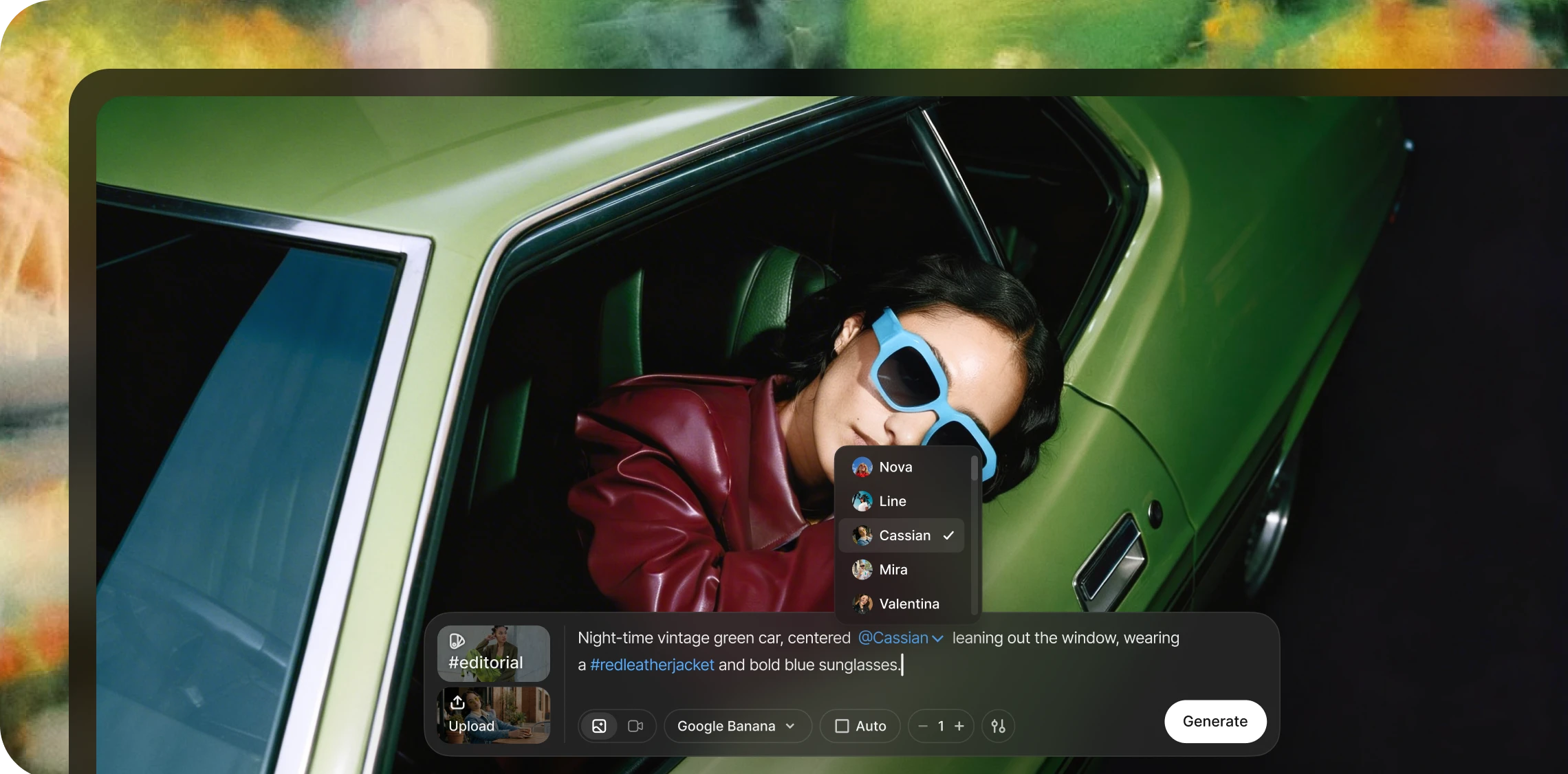Select Valentina character option
This screenshot has height=774, width=1568.
pos(908,604)
